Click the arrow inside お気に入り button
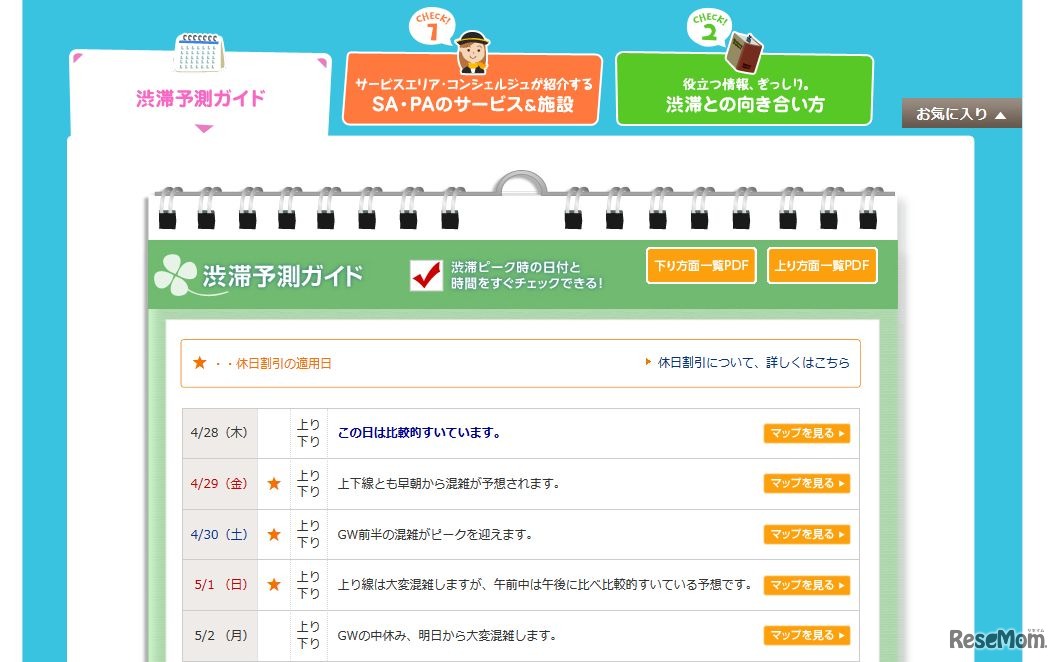 (x=1000, y=113)
